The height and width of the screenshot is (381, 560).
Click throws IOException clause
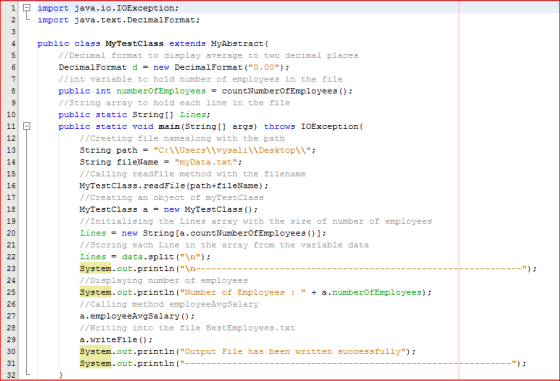[x=311, y=126]
